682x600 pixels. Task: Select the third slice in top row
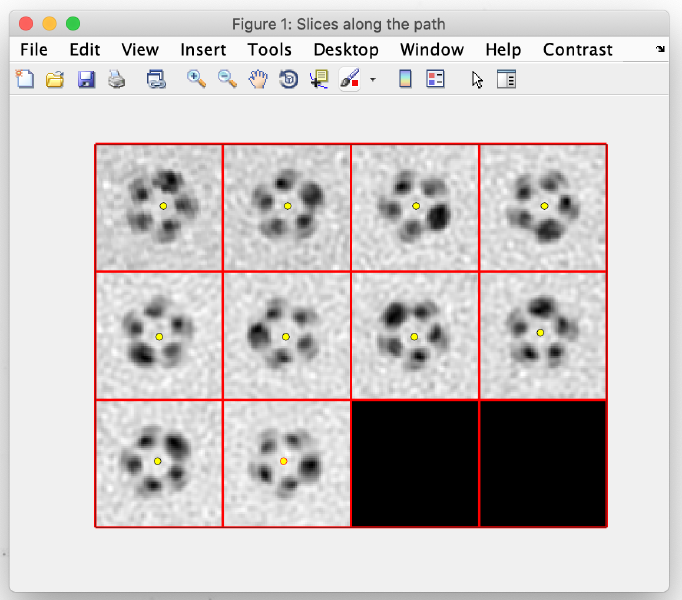pyautogui.click(x=415, y=208)
